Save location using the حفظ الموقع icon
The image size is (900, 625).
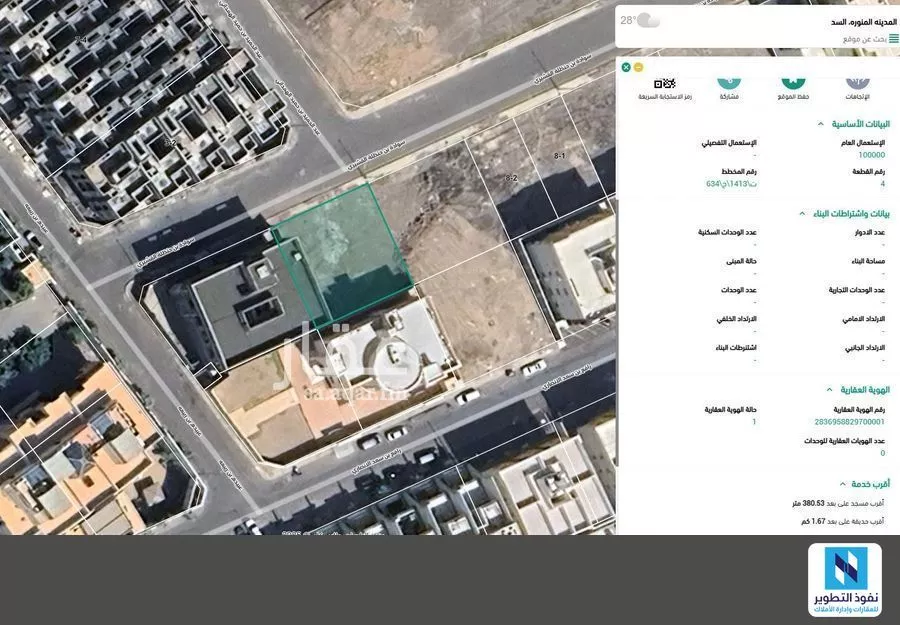pos(790,84)
